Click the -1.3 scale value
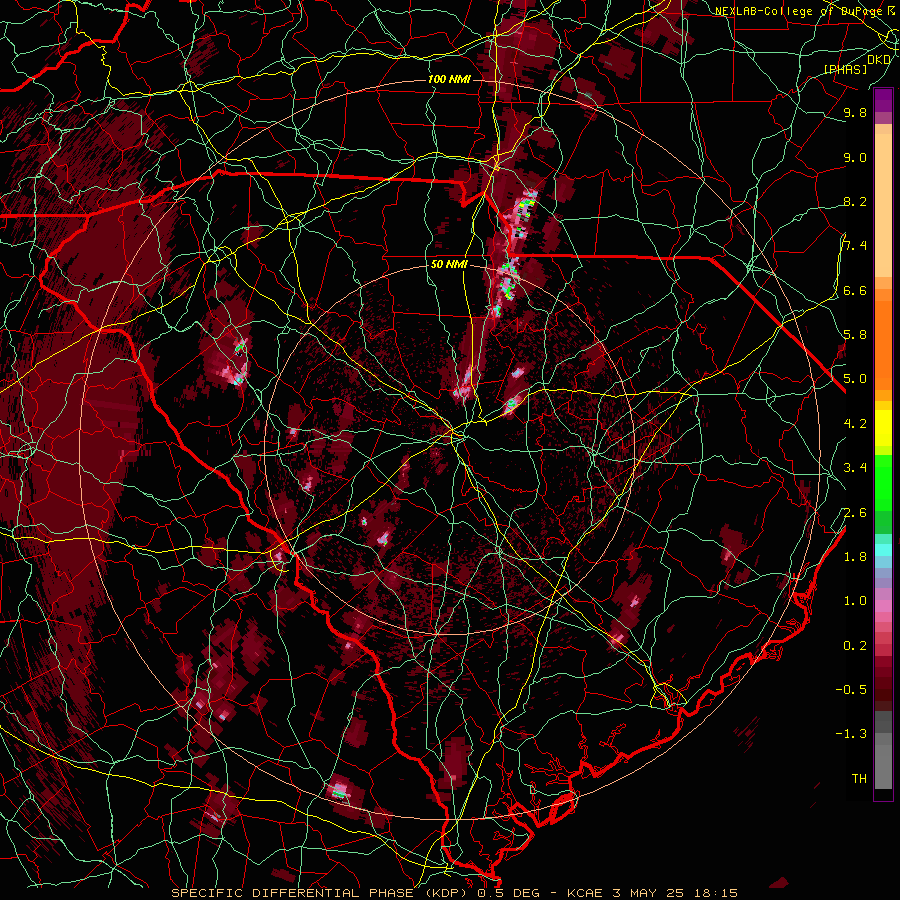The height and width of the screenshot is (900, 900). click(851, 734)
